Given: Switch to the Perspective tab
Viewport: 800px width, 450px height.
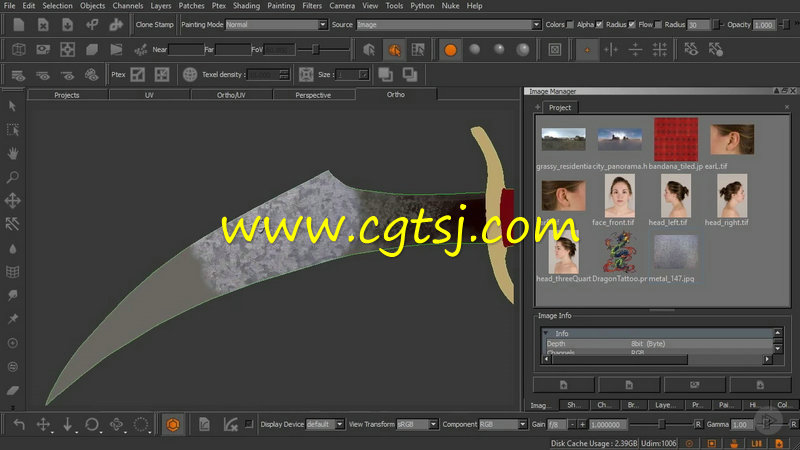Looking at the screenshot, I should [313, 95].
